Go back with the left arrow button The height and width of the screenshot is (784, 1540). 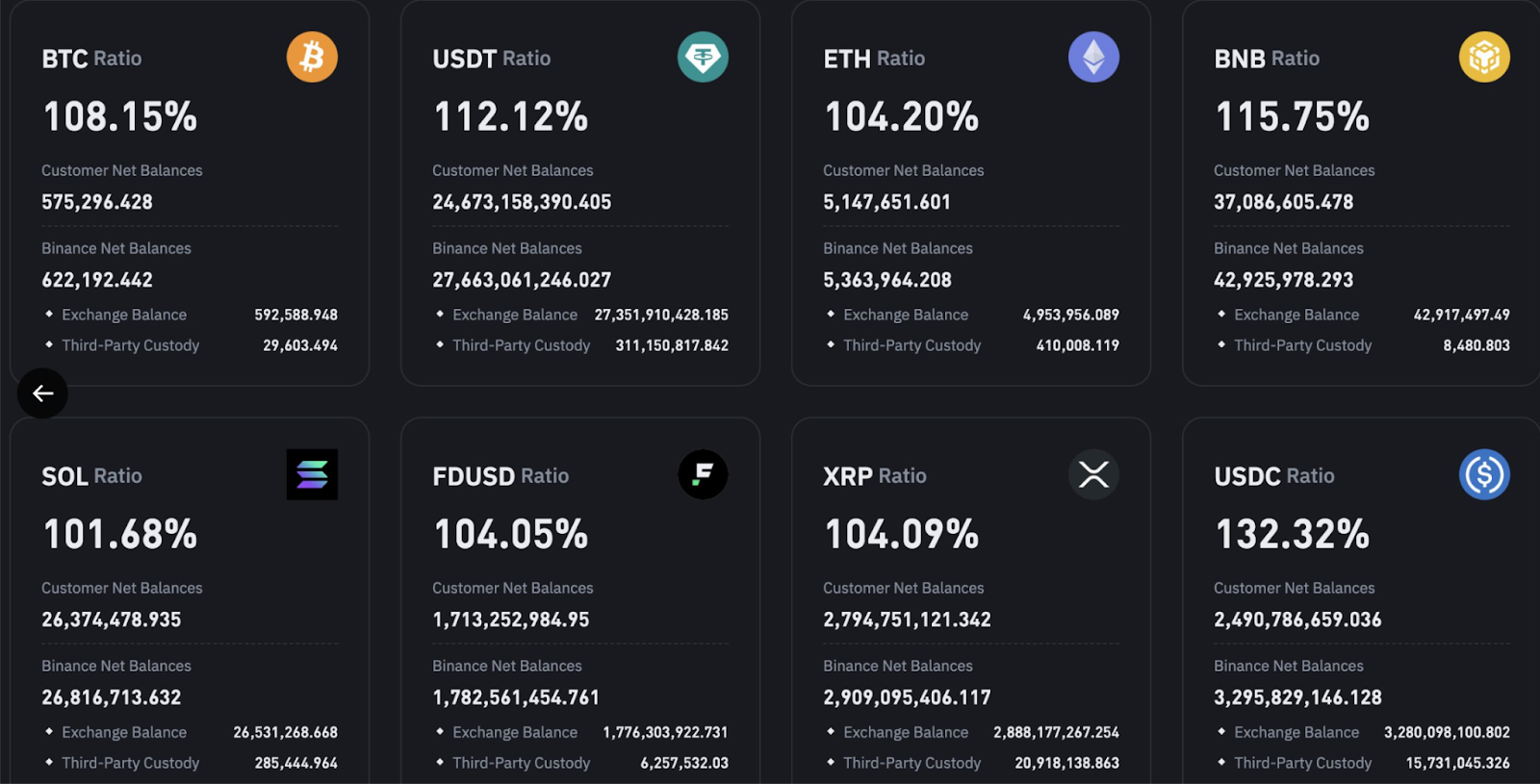click(x=42, y=393)
